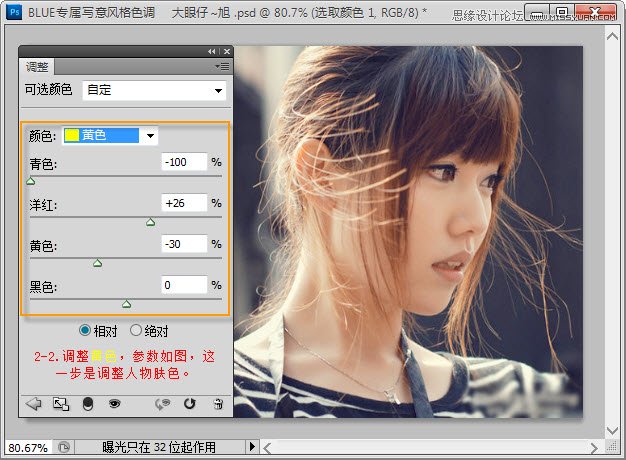Click the Photoshop Ps logo icon
This screenshot has height=460, width=626.
coord(14,14)
